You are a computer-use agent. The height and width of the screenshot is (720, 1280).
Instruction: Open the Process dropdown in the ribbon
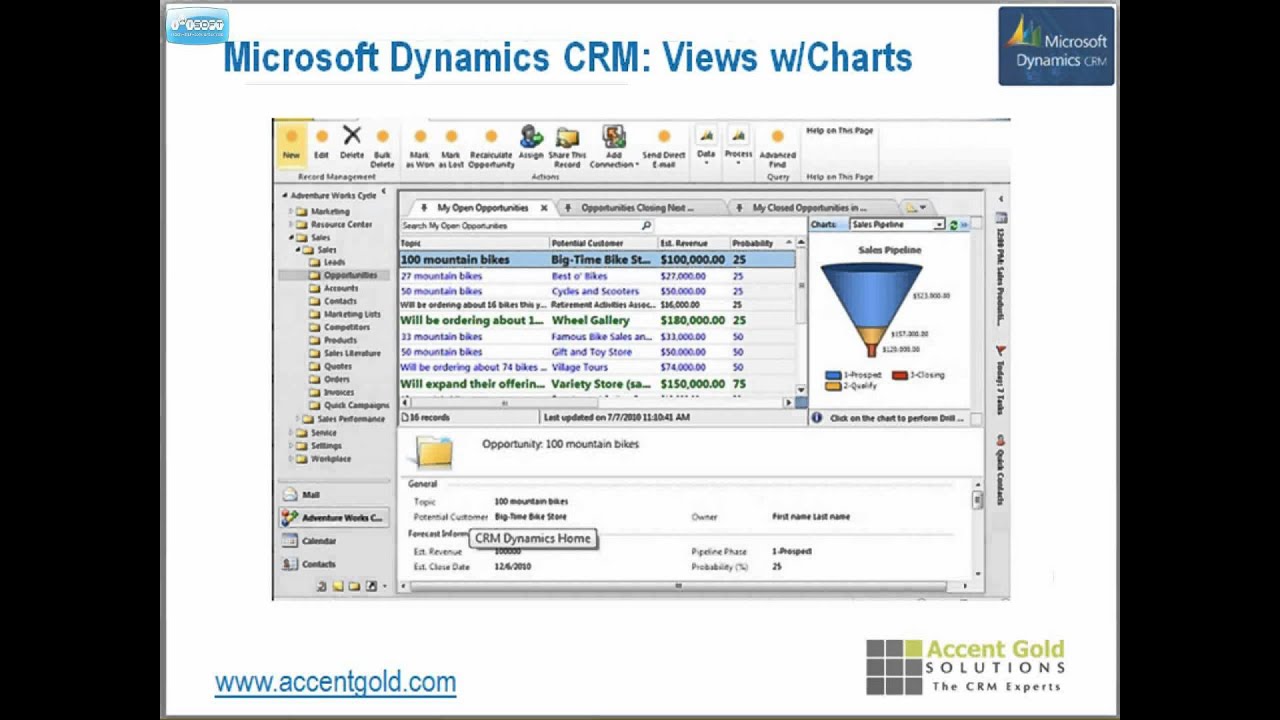[x=738, y=145]
